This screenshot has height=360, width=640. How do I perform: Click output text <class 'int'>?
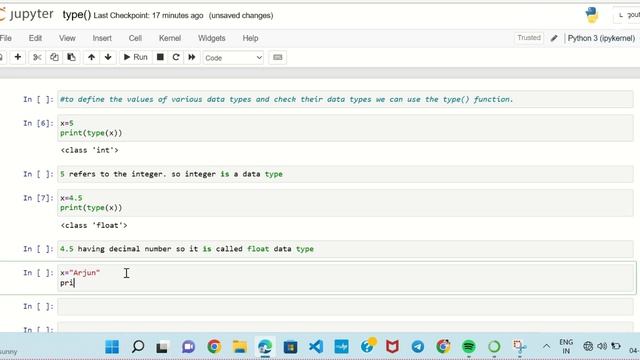click(89, 150)
